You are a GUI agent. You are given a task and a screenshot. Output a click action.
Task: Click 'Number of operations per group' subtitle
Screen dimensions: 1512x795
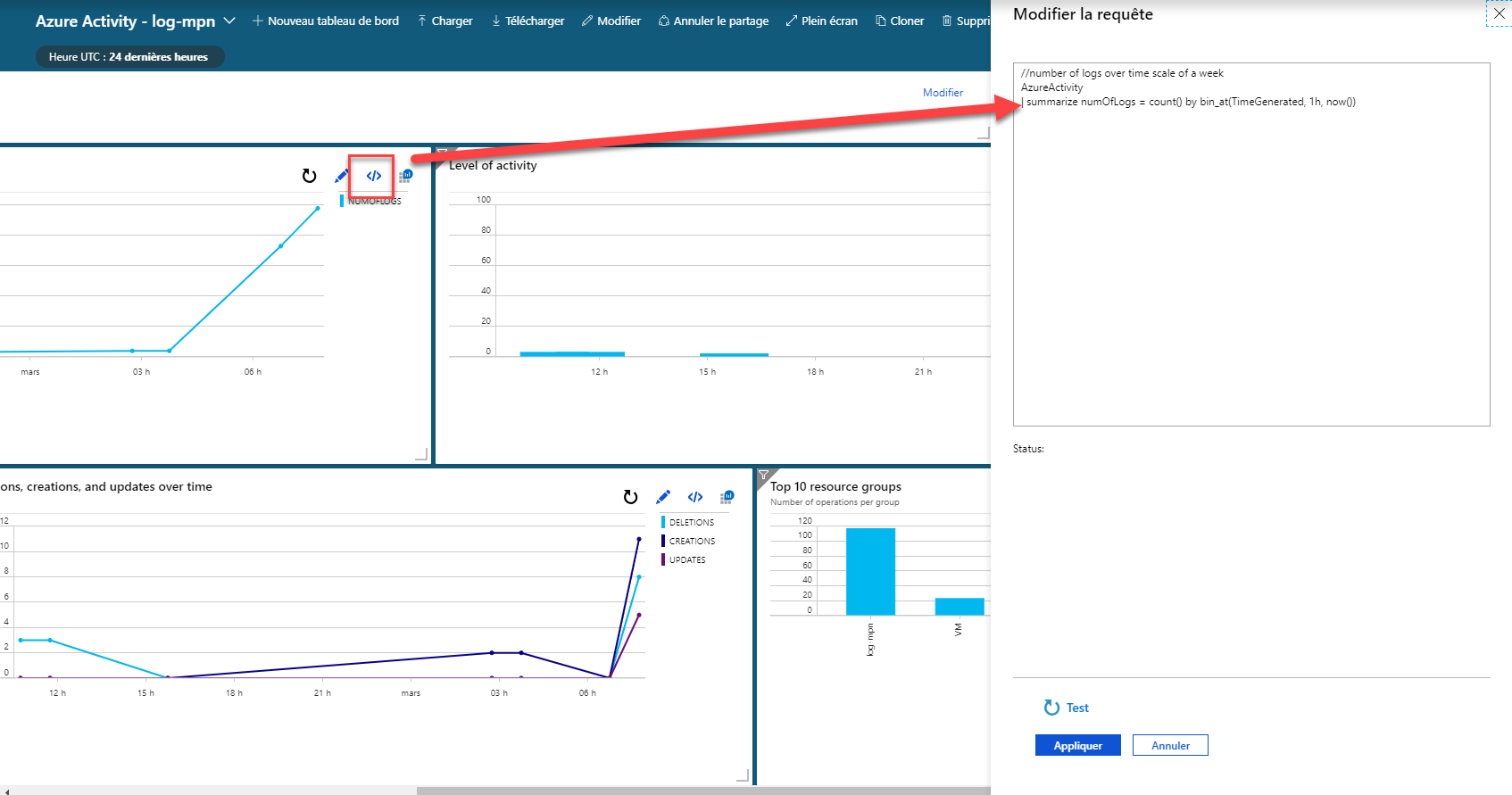tap(835, 502)
